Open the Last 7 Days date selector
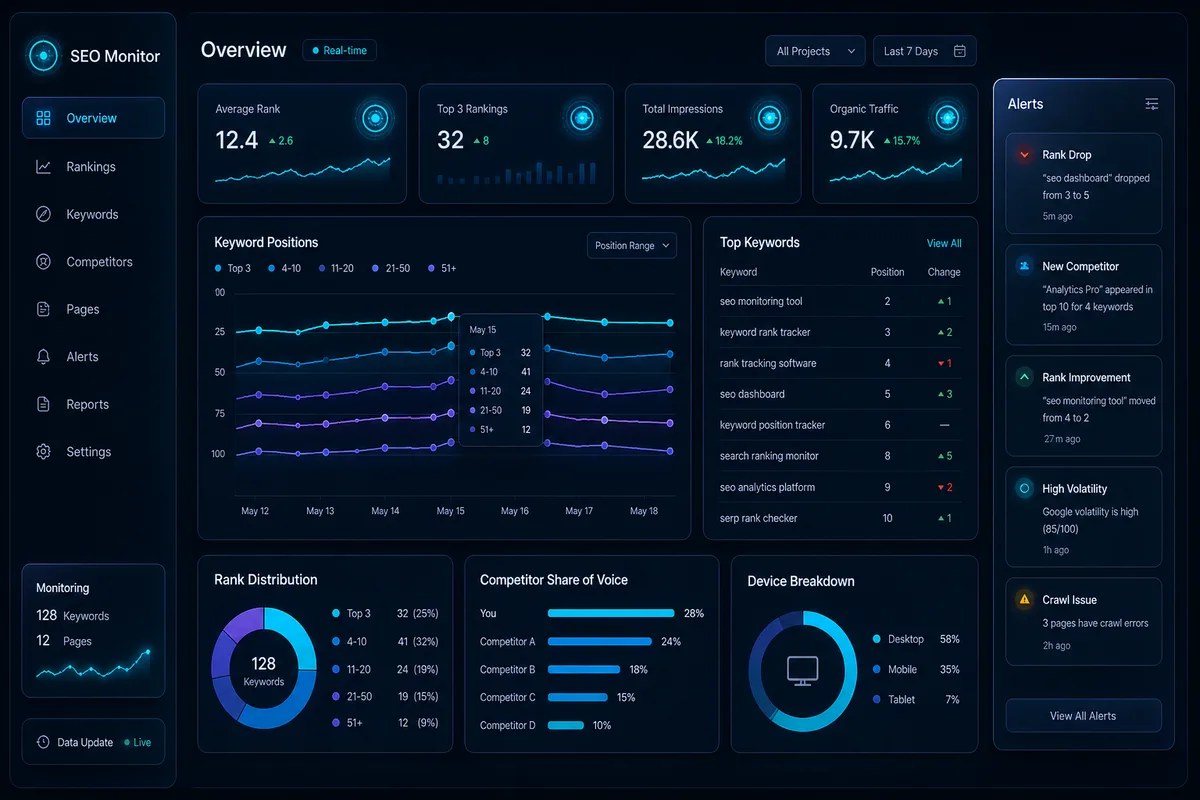1200x800 pixels. pos(924,51)
